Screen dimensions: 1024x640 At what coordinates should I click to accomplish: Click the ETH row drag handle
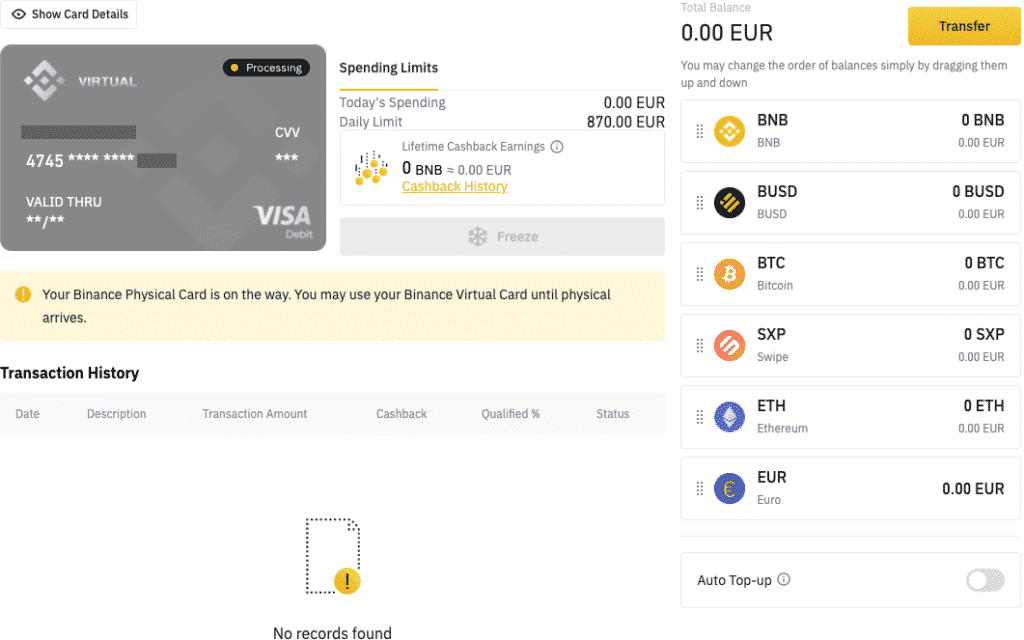coord(699,417)
